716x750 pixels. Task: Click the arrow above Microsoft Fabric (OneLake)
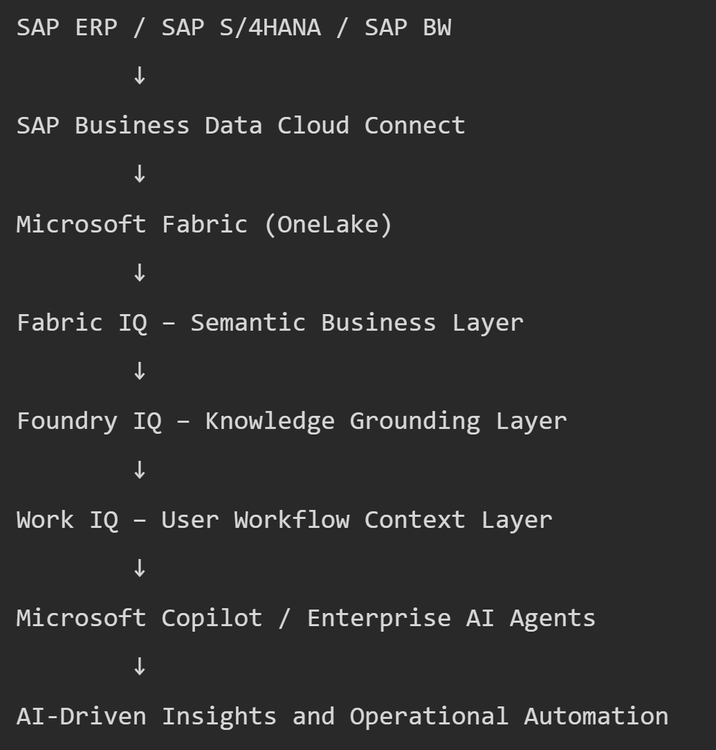[x=139, y=174]
